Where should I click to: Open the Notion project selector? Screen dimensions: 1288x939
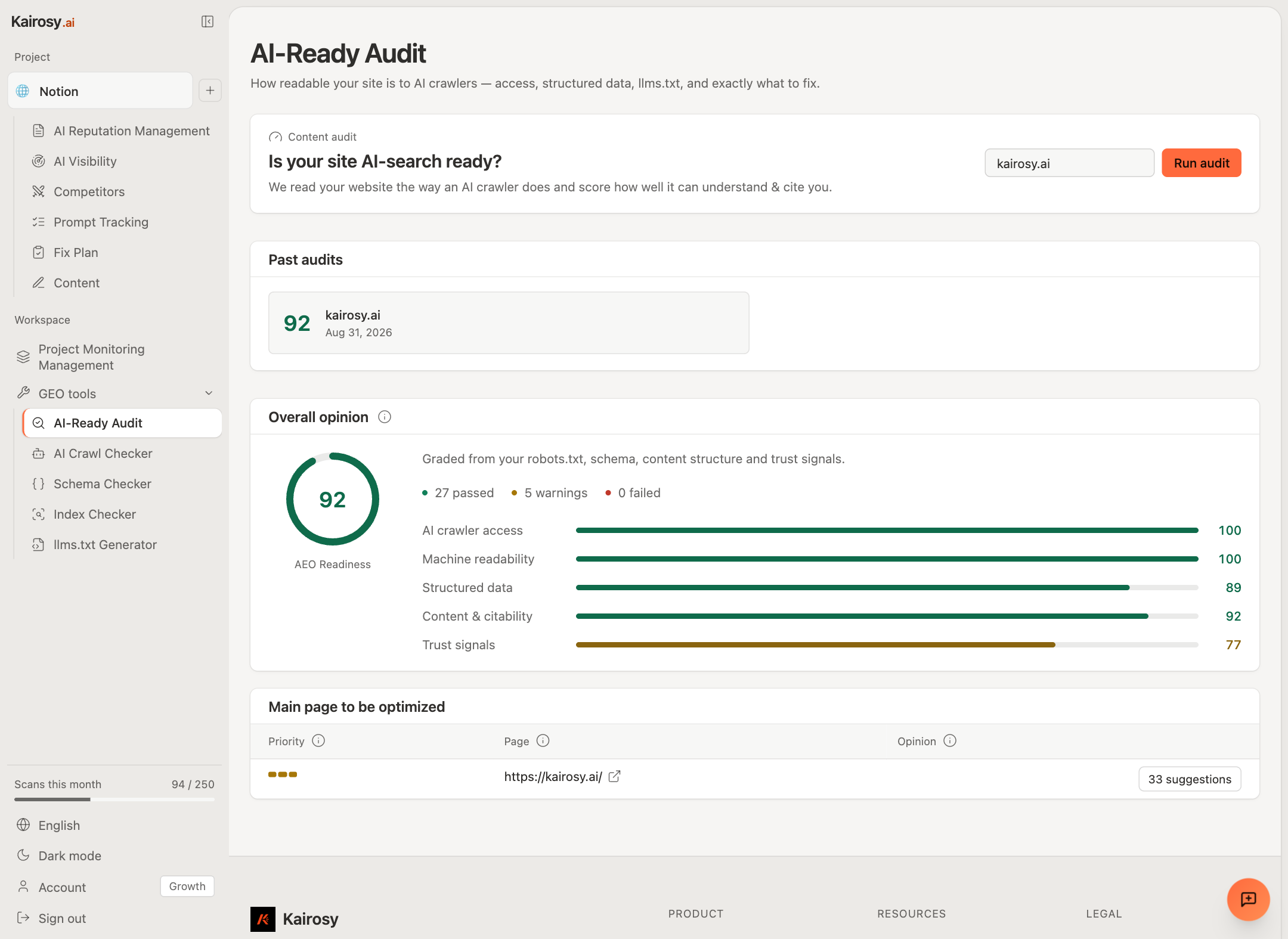[x=100, y=91]
